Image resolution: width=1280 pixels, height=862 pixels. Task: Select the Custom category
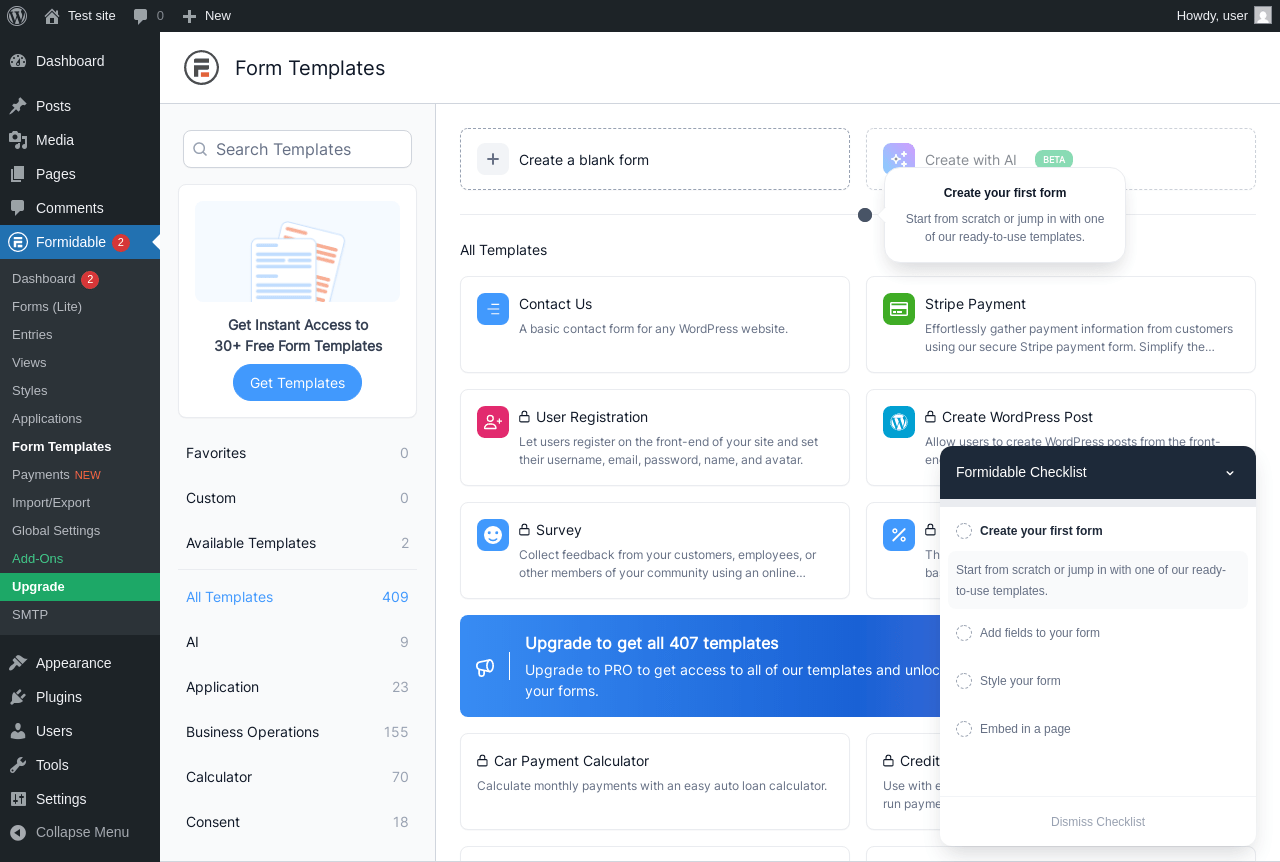click(x=297, y=498)
